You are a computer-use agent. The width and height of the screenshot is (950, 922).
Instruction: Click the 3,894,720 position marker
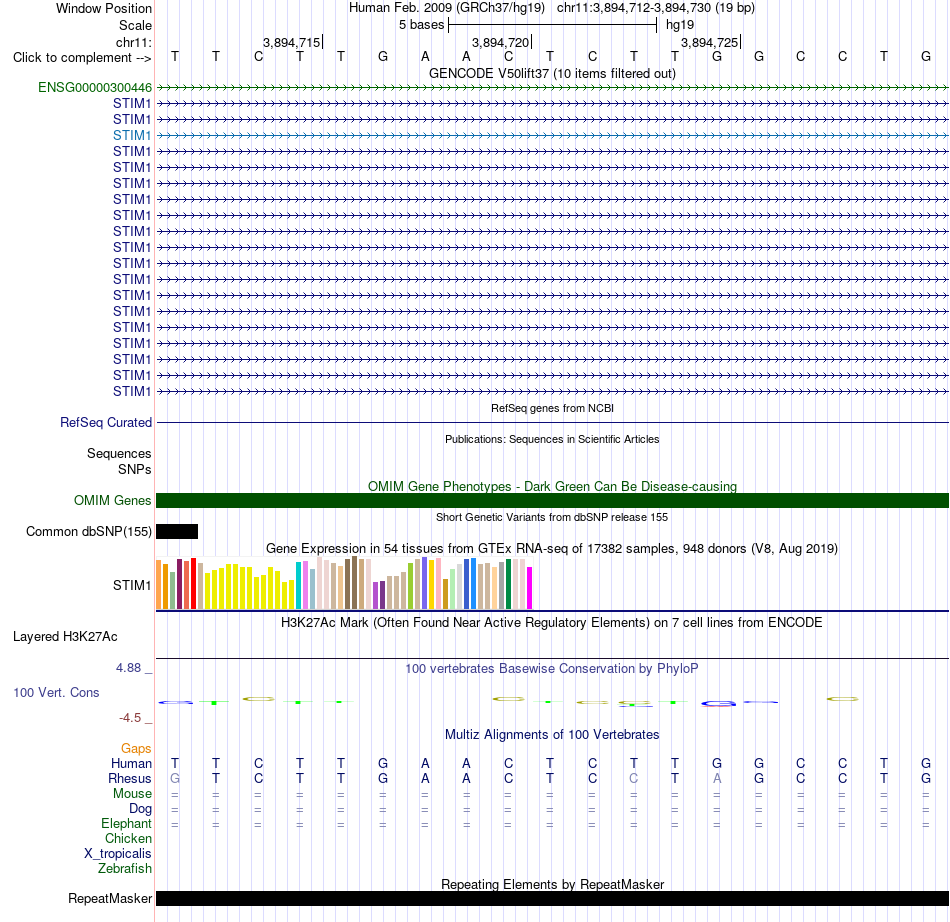coord(502,42)
